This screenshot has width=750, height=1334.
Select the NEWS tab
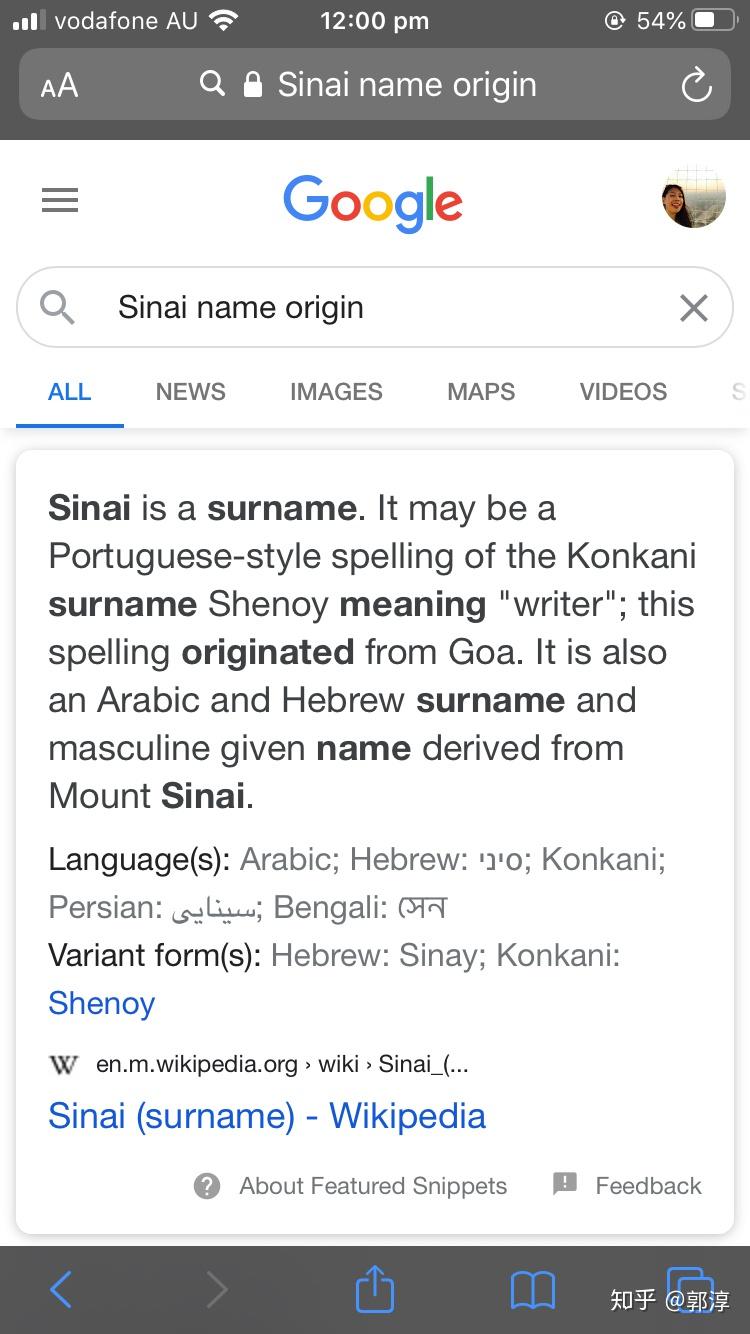190,392
